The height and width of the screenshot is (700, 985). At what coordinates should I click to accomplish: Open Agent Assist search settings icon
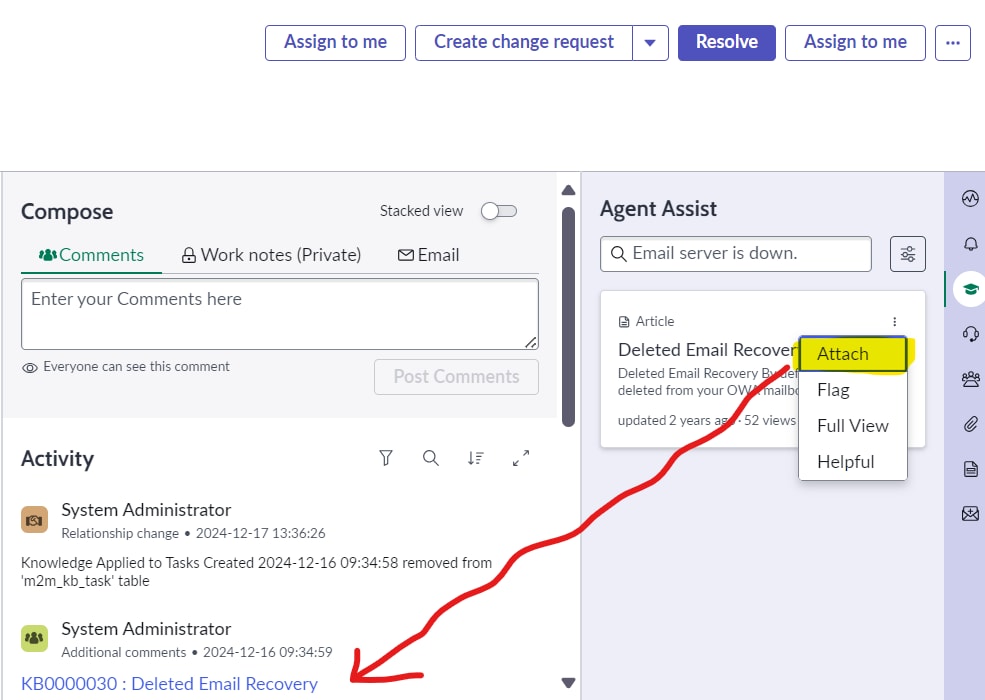click(907, 253)
